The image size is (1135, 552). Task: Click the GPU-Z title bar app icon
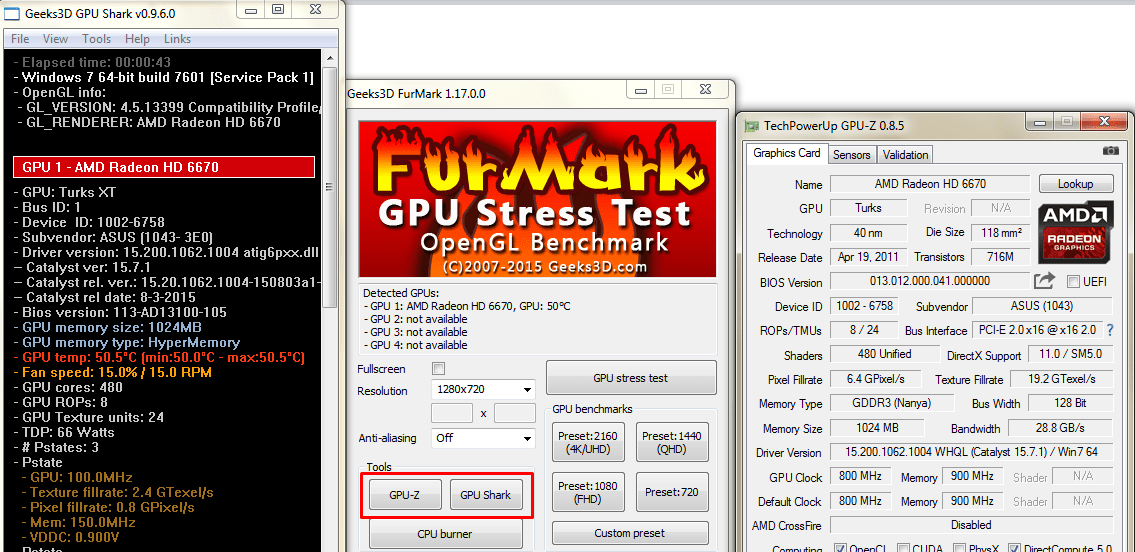click(754, 125)
